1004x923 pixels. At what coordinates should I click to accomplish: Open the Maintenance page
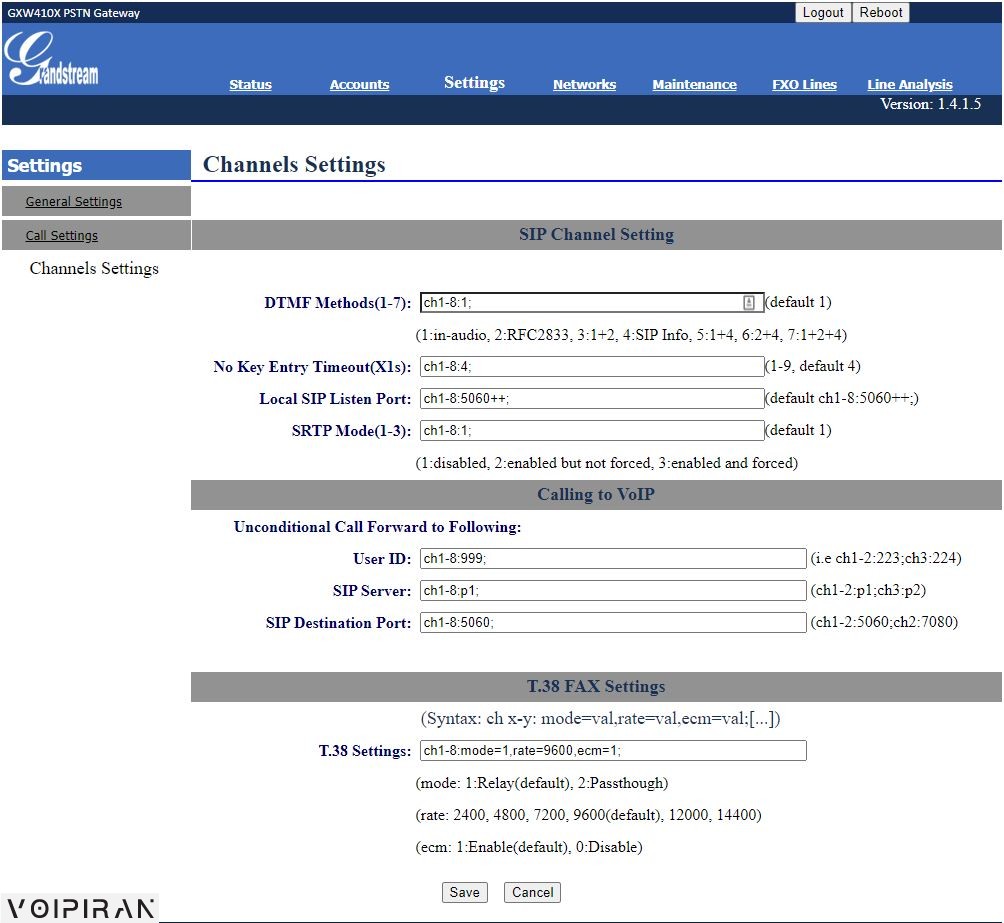[x=694, y=85]
